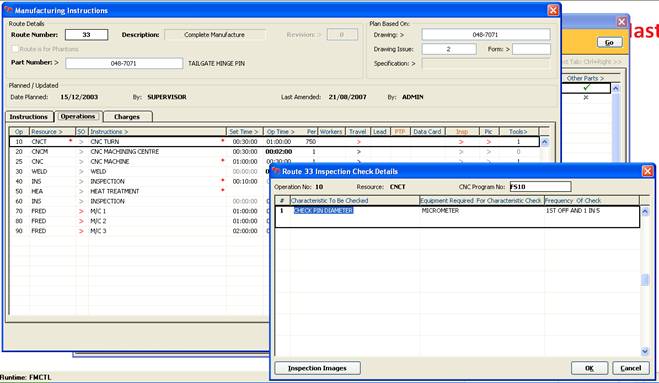Click the X mark in Other Parts list
The image size is (659, 383).
[586, 98]
